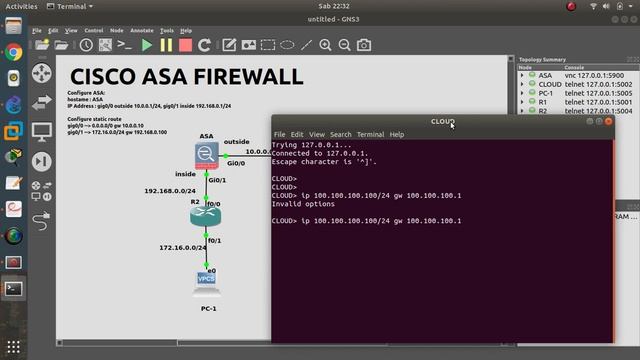Image resolution: width=640 pixels, height=360 pixels.
Task: Open GNS3 File menu
Action: click(37, 31)
